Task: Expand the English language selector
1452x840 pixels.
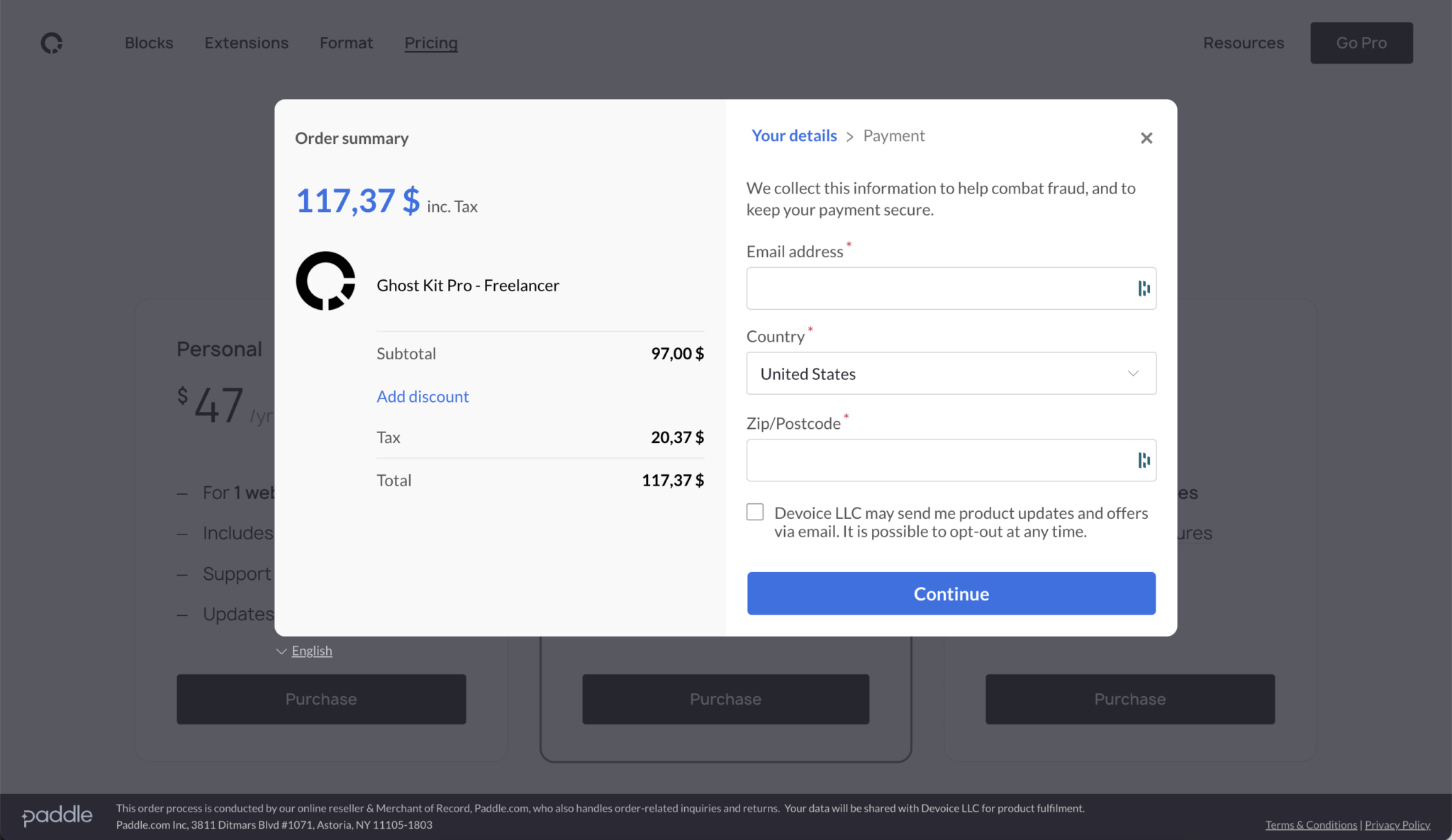Action: tap(311, 651)
